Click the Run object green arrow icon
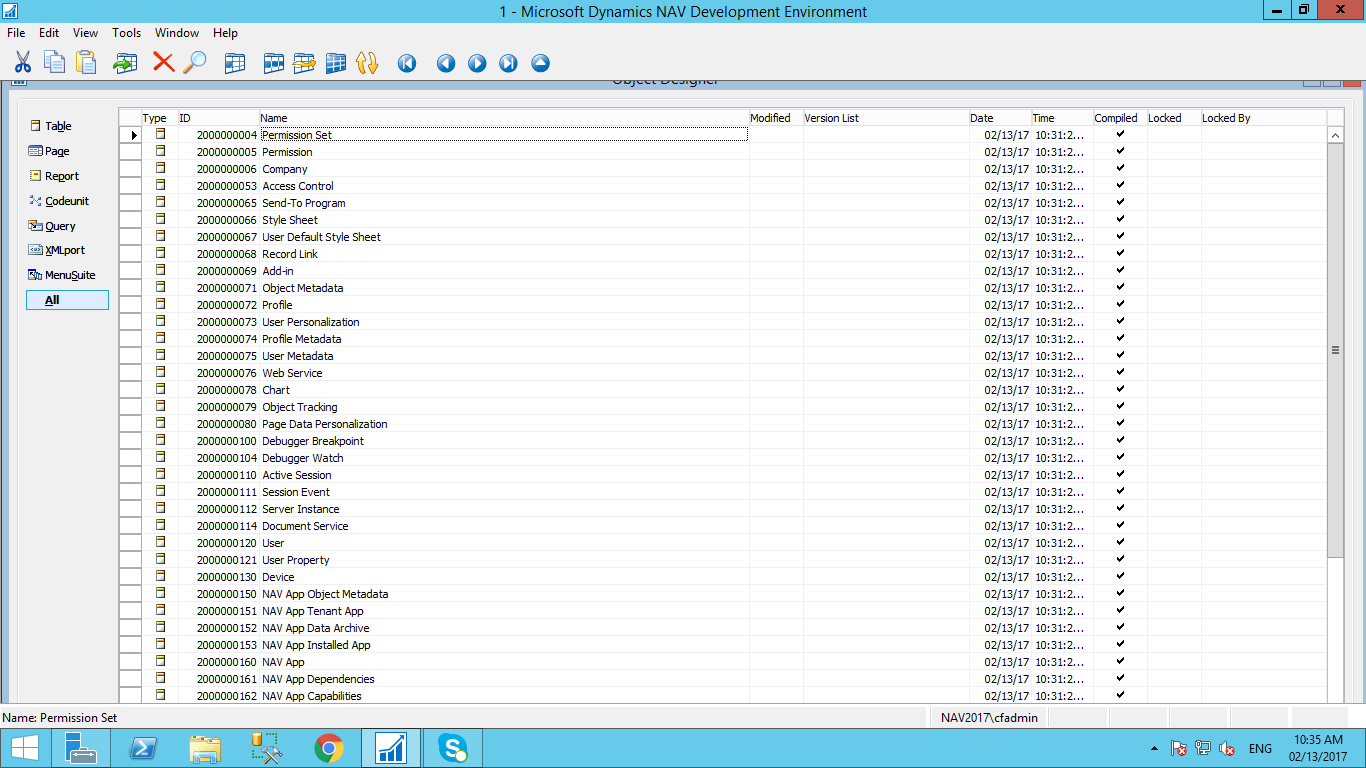1366x768 pixels. pos(125,63)
